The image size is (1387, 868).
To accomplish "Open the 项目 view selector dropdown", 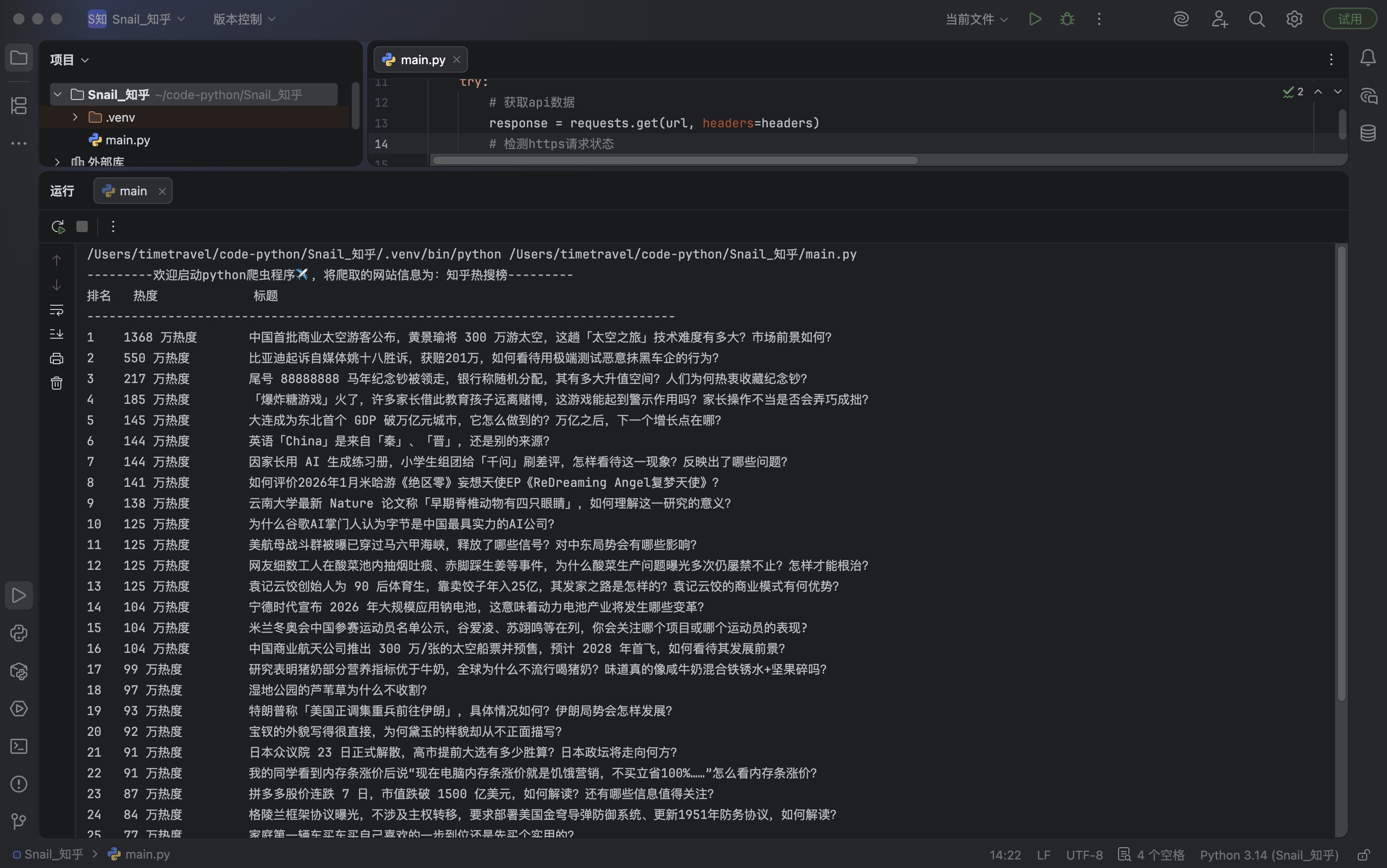I will pyautogui.click(x=69, y=60).
